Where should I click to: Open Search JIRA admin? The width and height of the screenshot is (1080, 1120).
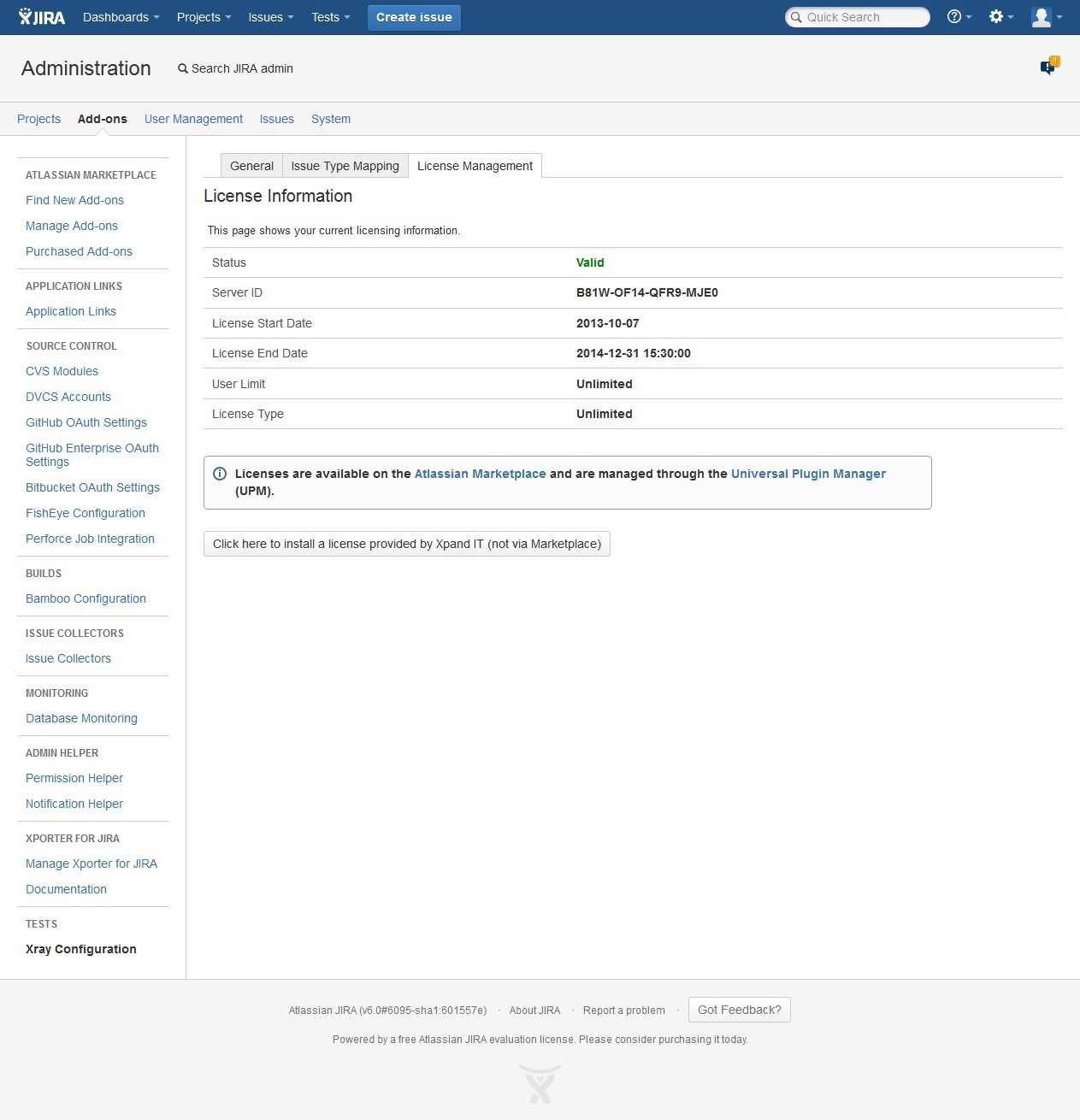[235, 68]
